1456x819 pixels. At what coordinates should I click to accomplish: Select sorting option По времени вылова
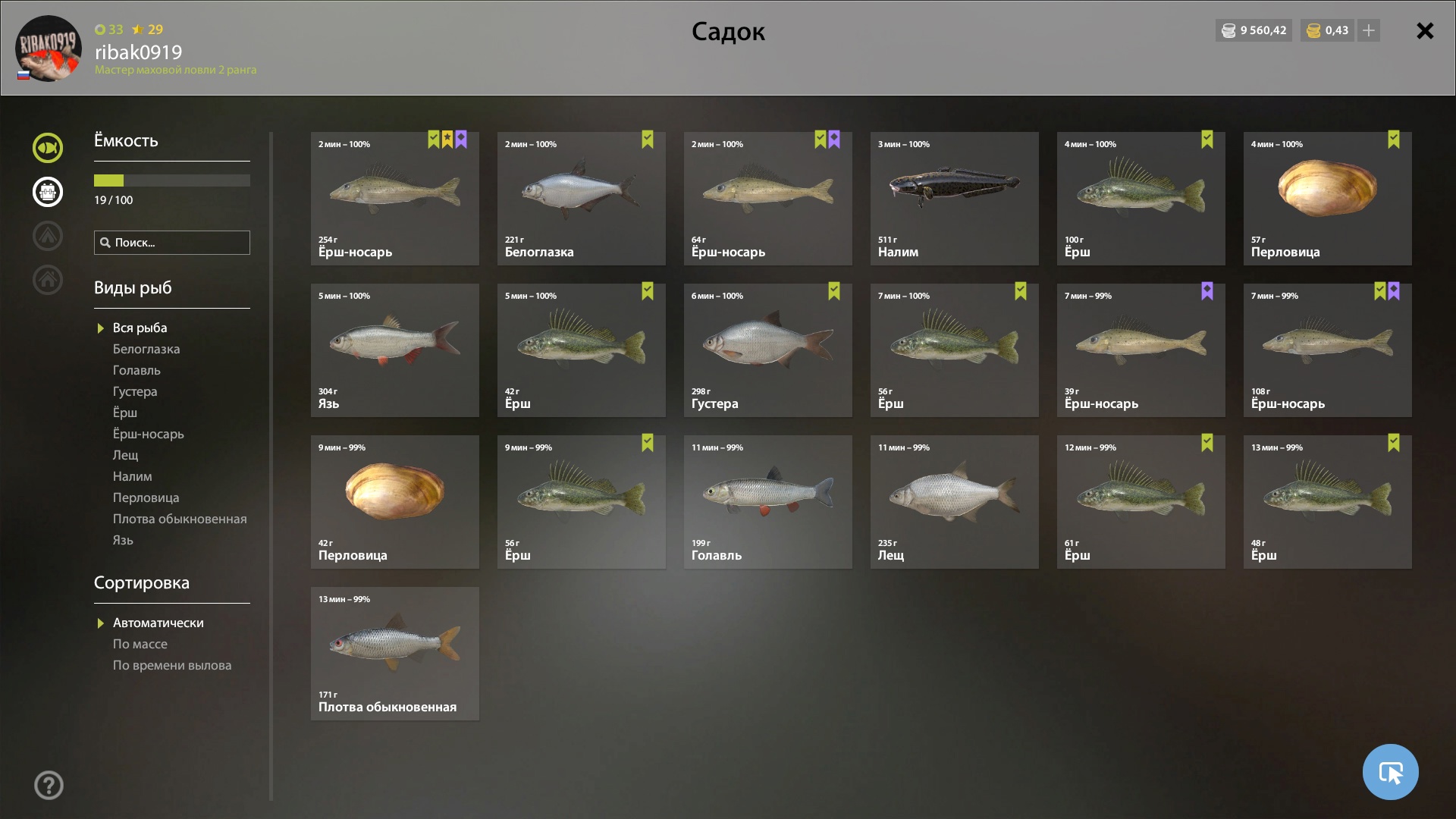point(172,665)
